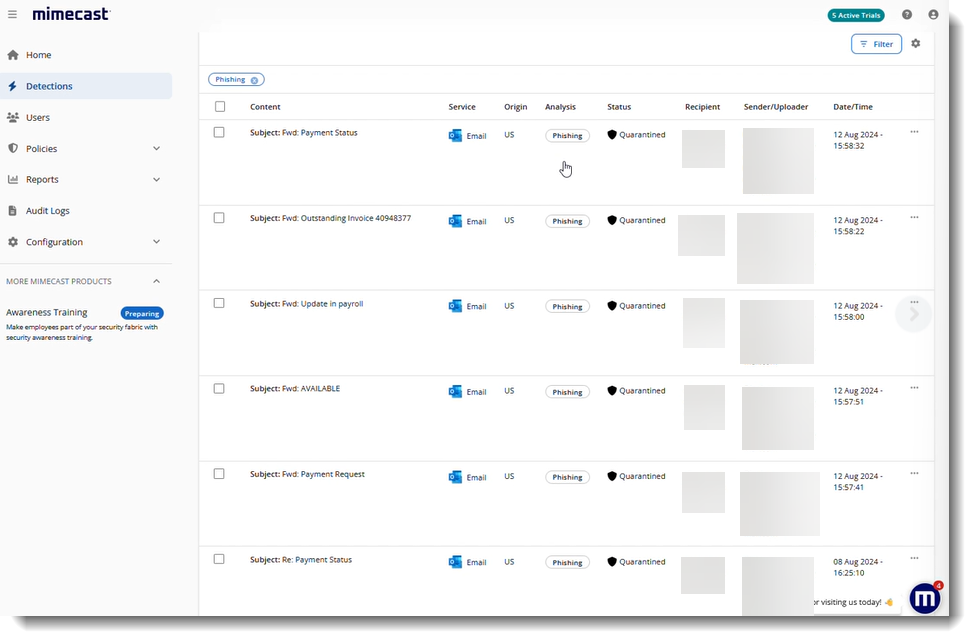Collapse the More Mimecast Products section
976x643 pixels.
coord(156,281)
